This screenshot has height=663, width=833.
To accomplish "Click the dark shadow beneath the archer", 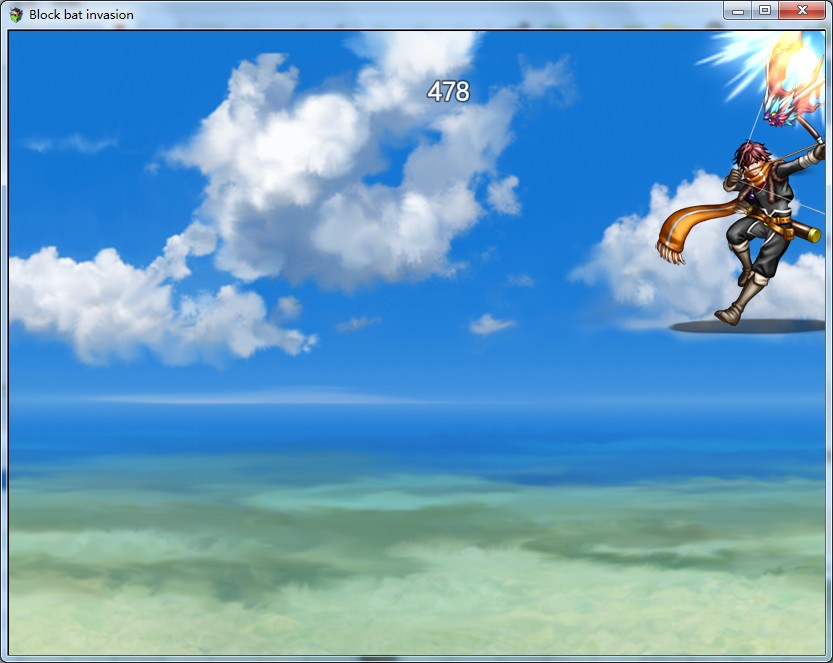I will (745, 326).
